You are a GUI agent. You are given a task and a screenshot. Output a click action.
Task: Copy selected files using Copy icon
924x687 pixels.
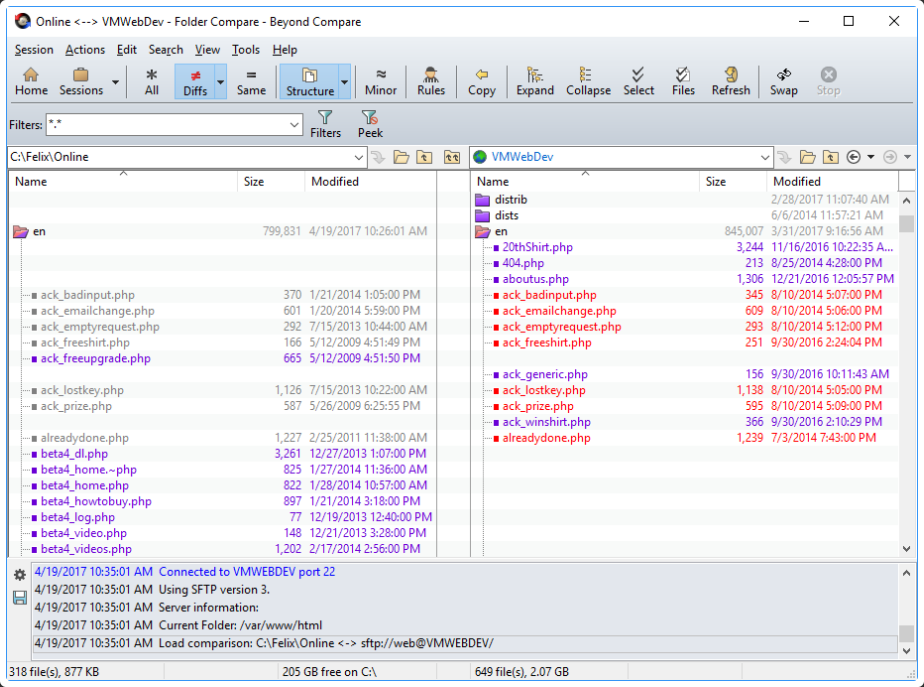click(481, 81)
